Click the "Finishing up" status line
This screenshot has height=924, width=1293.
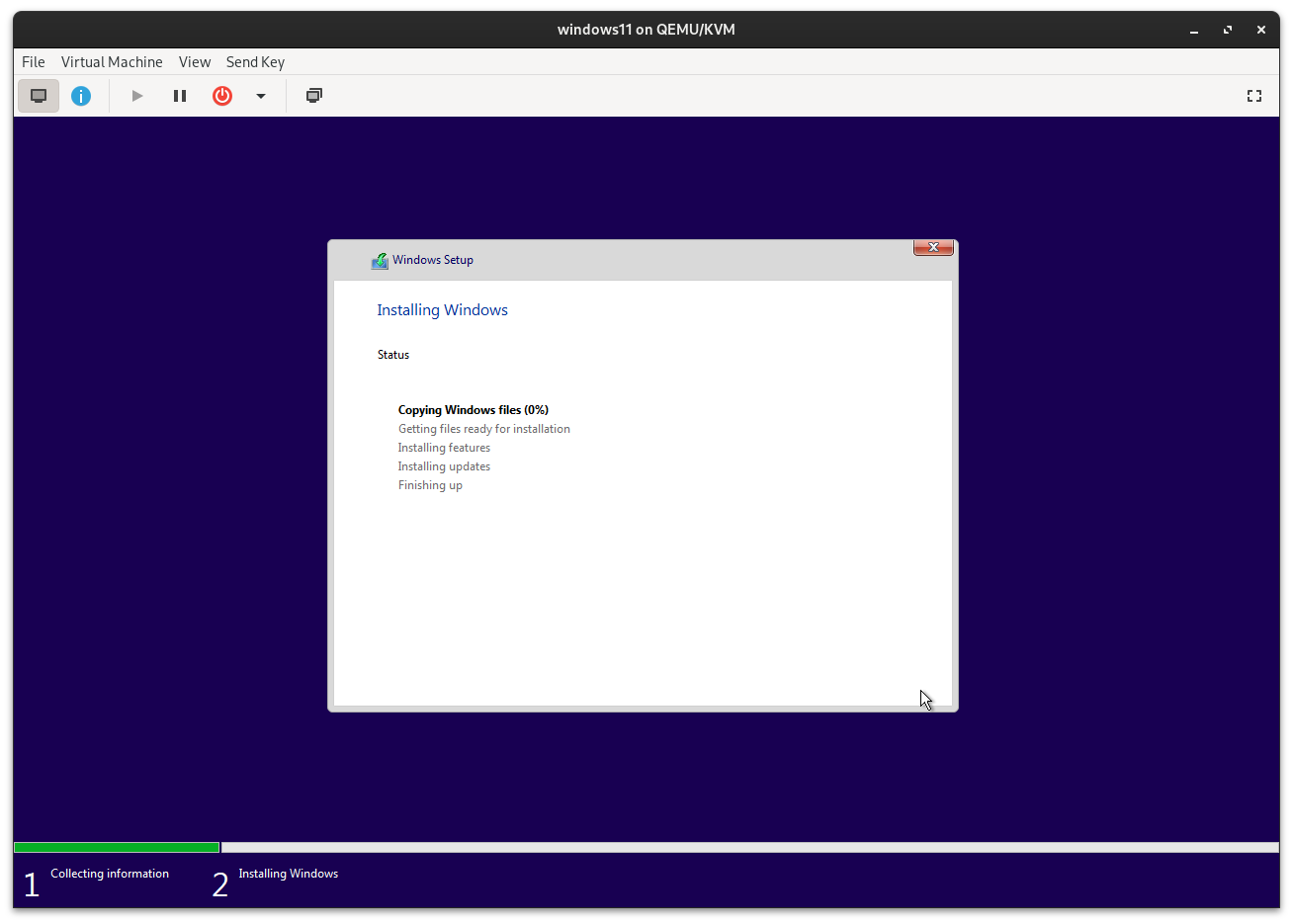click(x=430, y=485)
